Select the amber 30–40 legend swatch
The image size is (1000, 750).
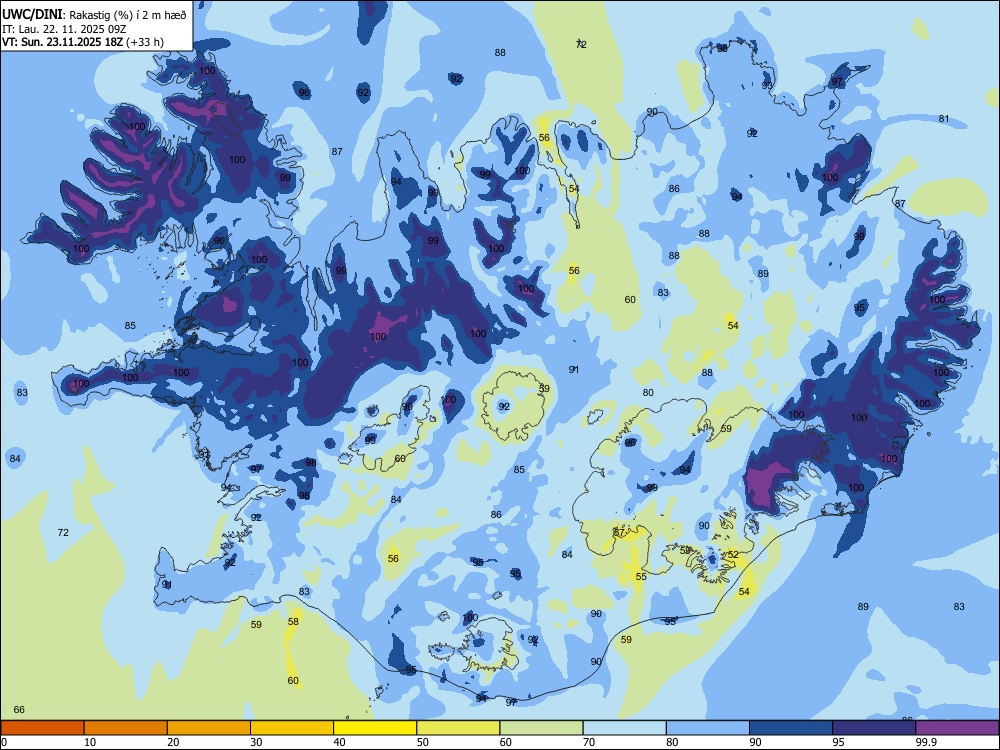tap(292, 728)
